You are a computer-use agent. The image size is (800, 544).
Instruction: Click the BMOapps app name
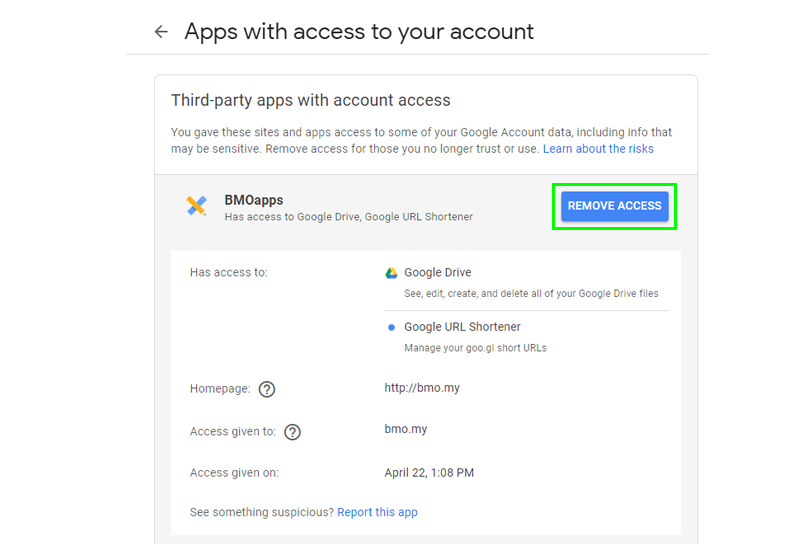254,200
